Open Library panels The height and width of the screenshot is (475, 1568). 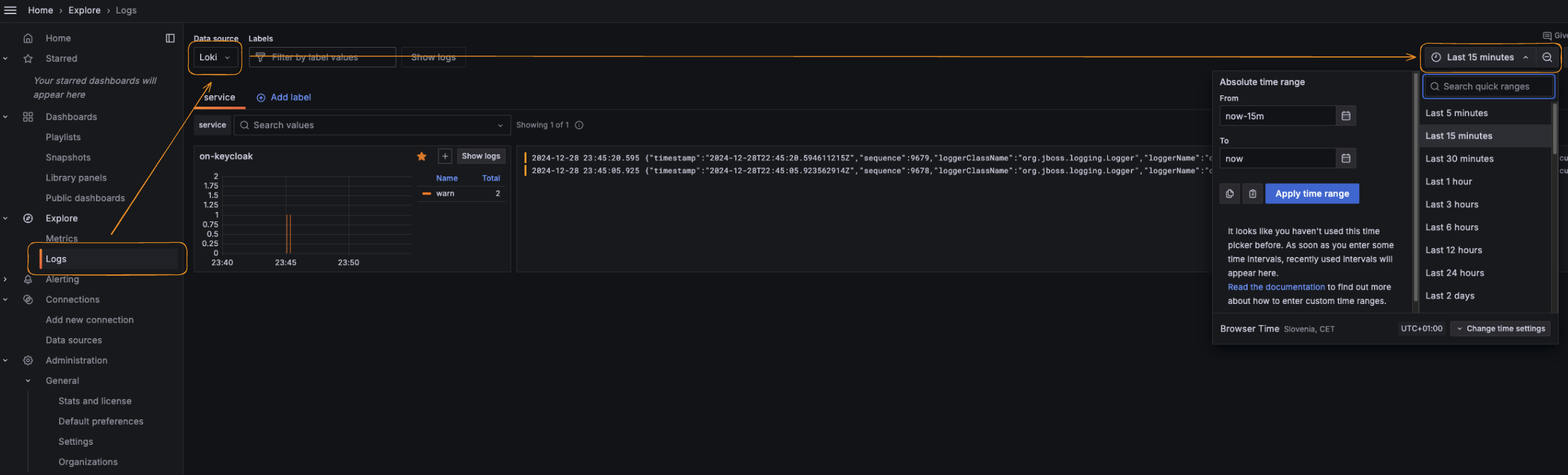(x=76, y=178)
